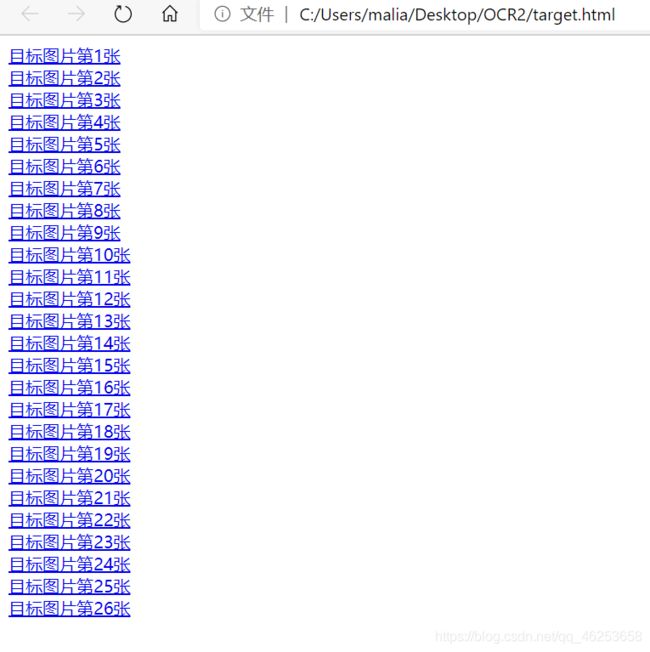
Task: Open link 目标图片第7张
Action: tap(64, 189)
